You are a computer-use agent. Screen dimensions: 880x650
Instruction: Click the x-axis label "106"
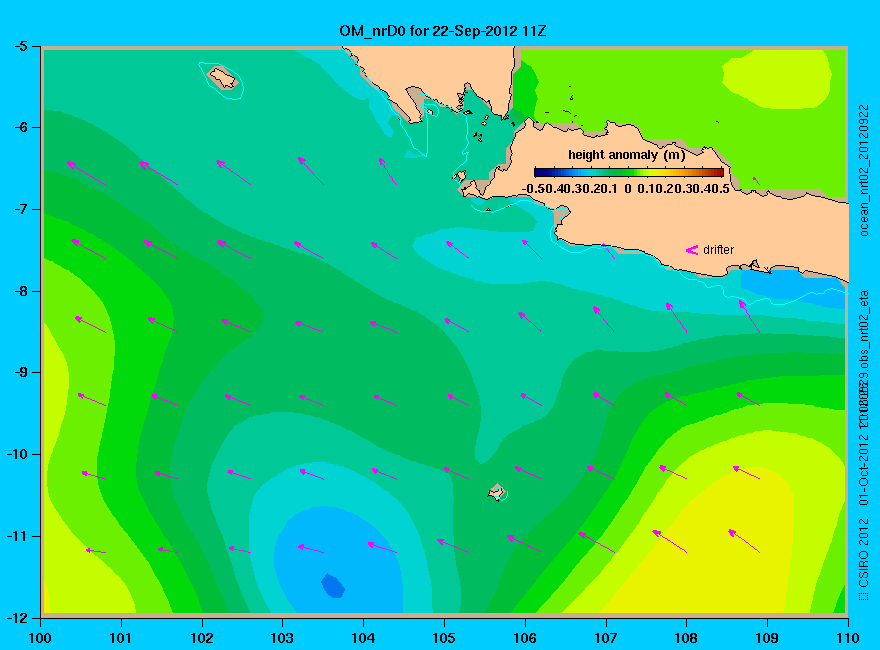coord(525,638)
